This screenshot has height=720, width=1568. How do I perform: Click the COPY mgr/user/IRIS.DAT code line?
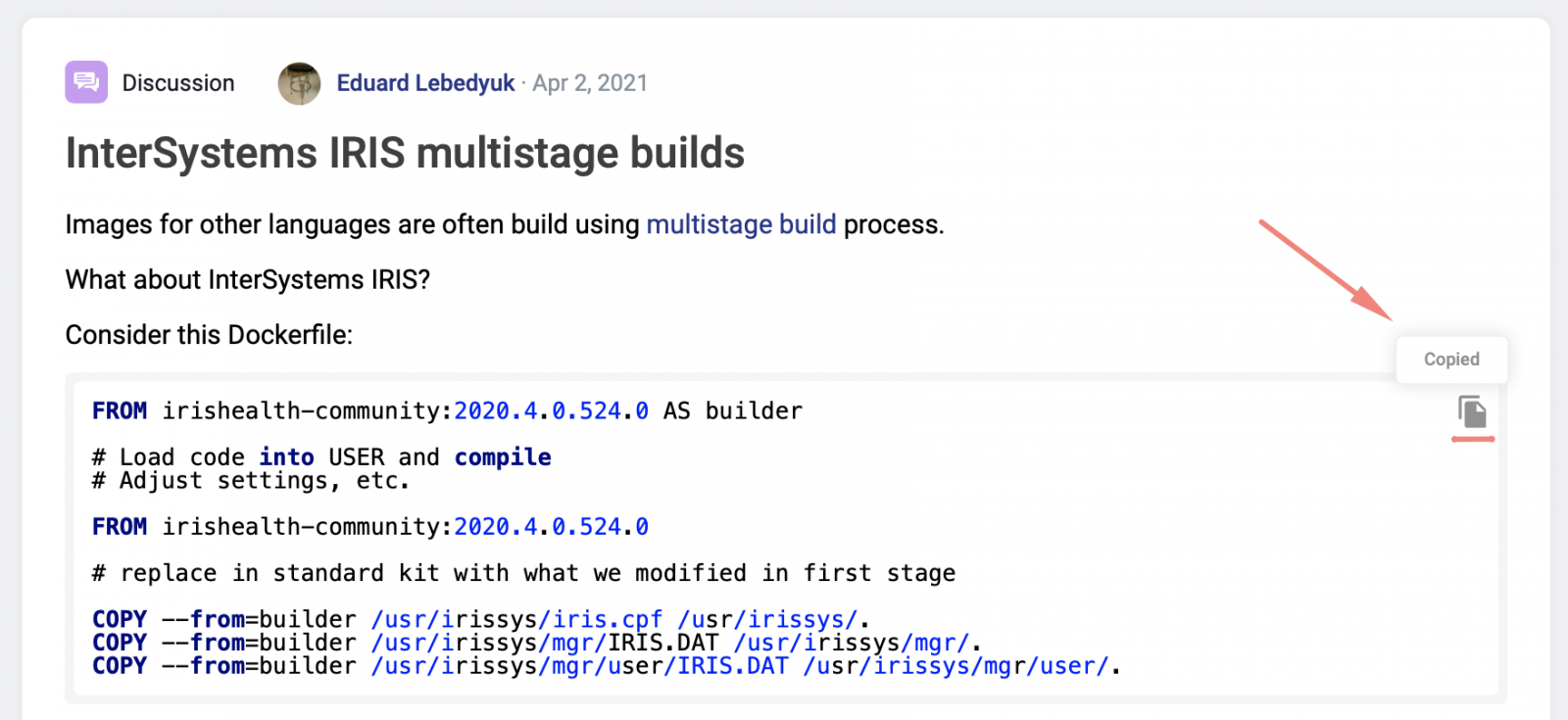tap(606, 667)
